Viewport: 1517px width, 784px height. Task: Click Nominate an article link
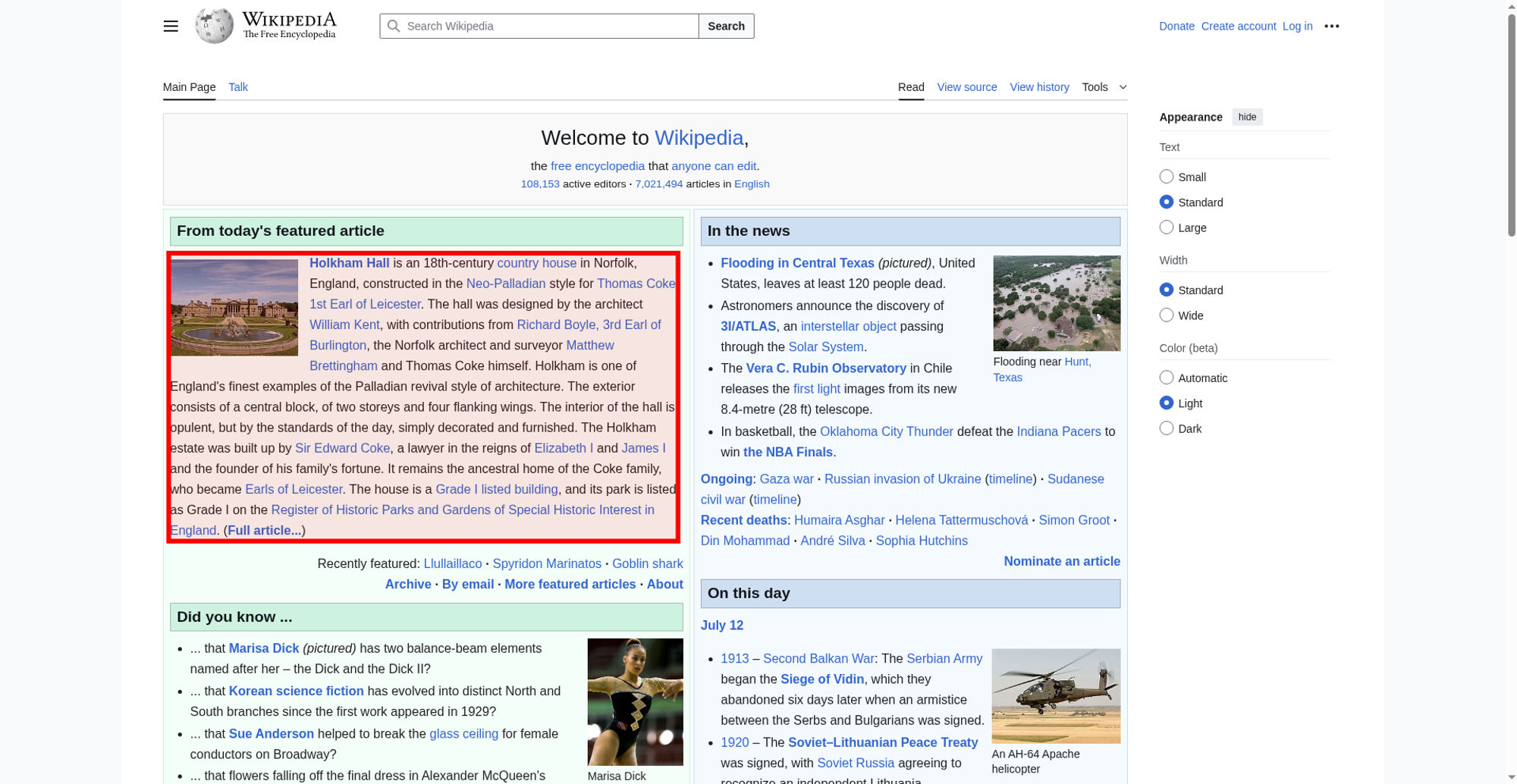click(x=1062, y=561)
